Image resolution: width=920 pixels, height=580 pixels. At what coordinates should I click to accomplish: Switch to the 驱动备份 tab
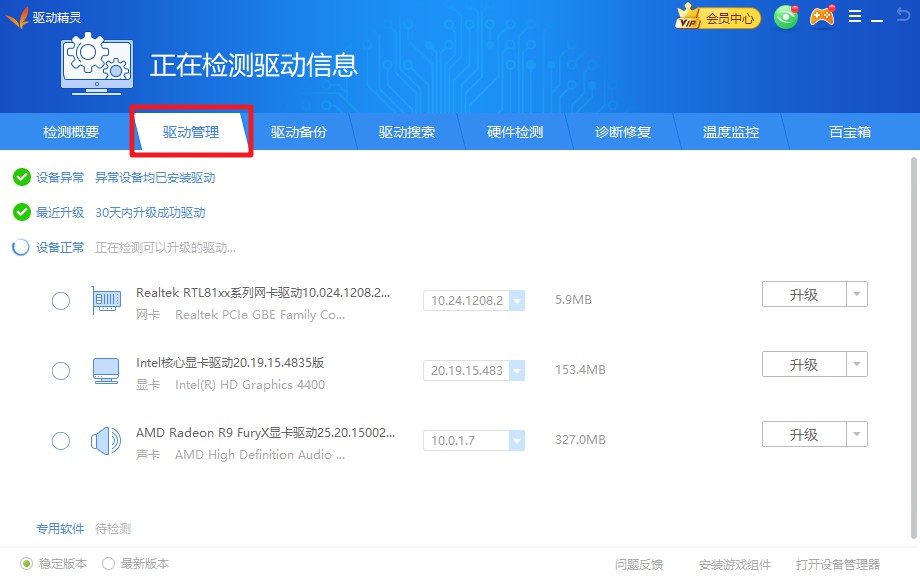(299, 132)
